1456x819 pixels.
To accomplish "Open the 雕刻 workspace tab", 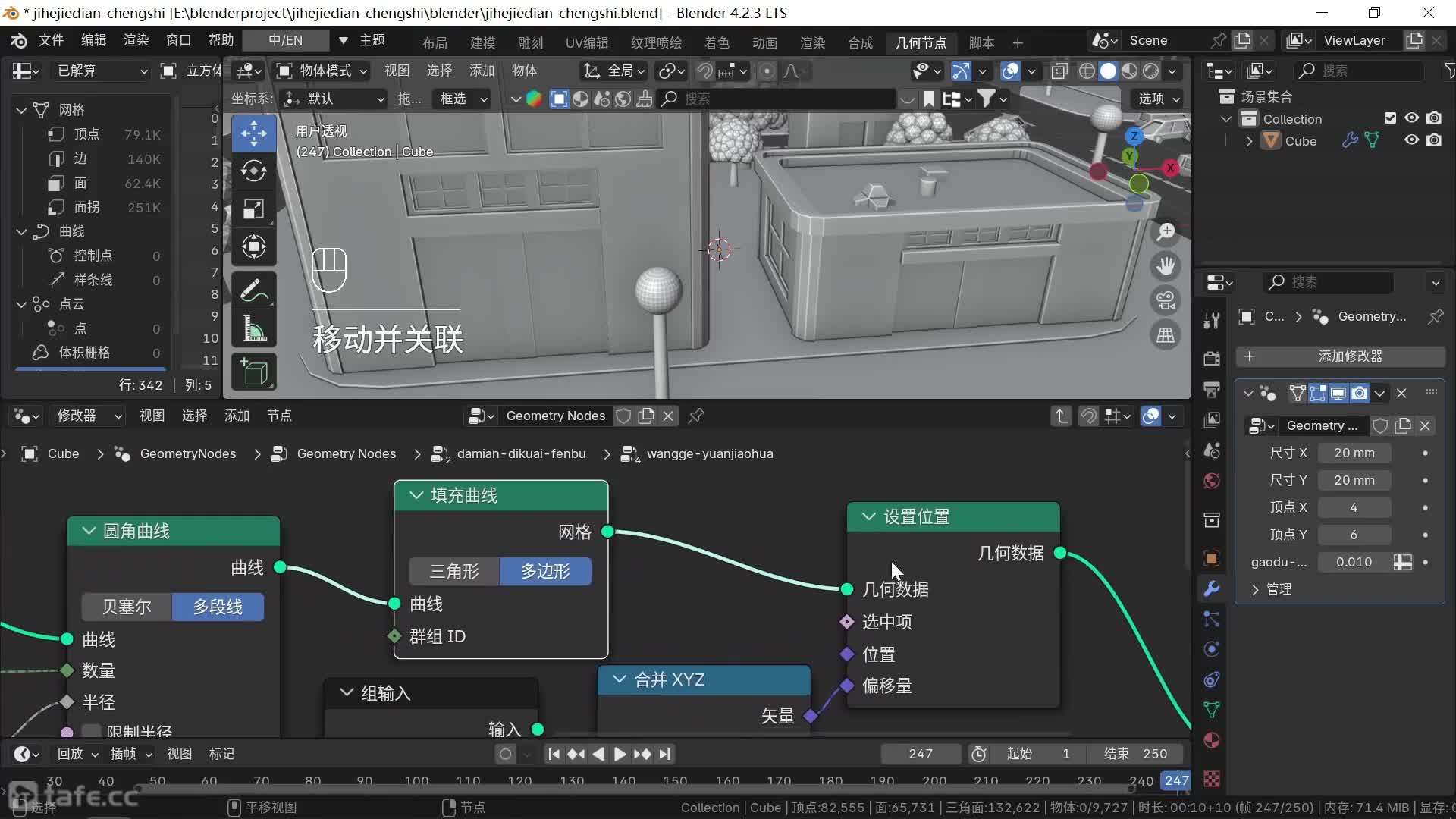I will [x=530, y=42].
